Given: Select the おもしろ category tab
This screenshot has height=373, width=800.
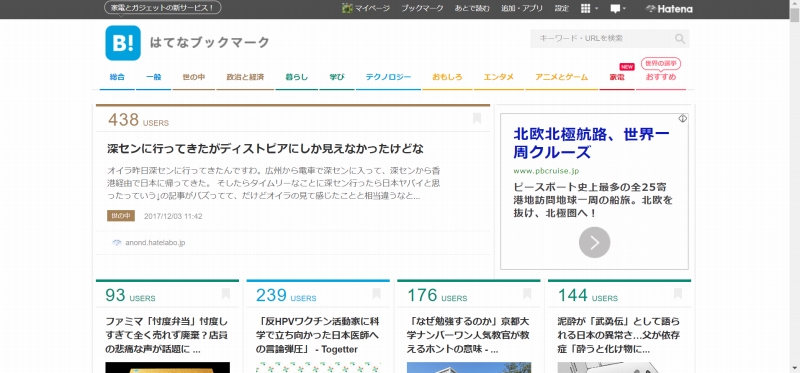Looking at the screenshot, I should (x=447, y=78).
